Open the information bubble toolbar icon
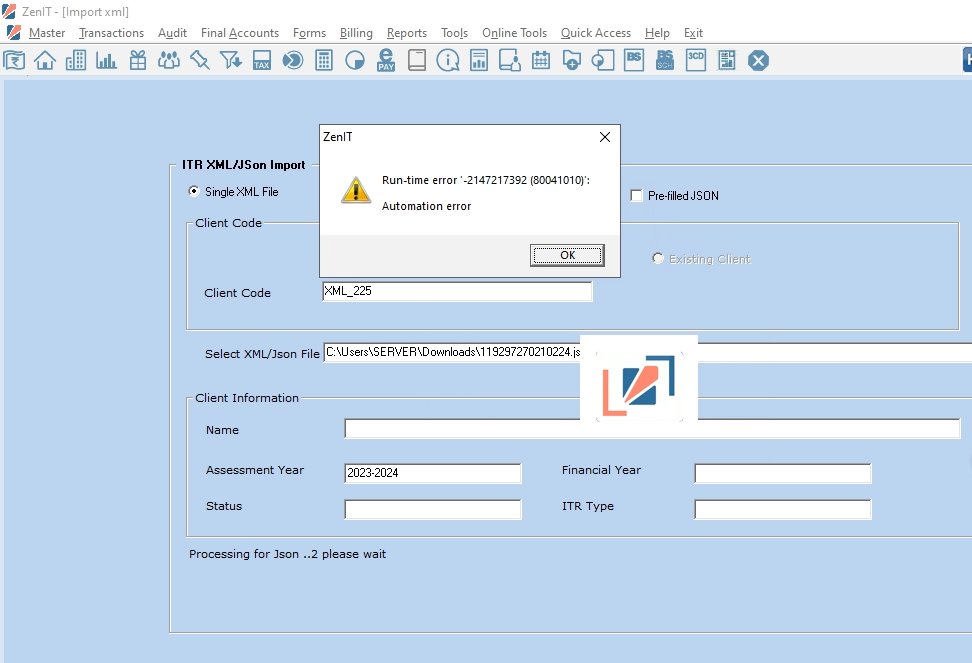The image size is (972, 663). click(x=448, y=60)
